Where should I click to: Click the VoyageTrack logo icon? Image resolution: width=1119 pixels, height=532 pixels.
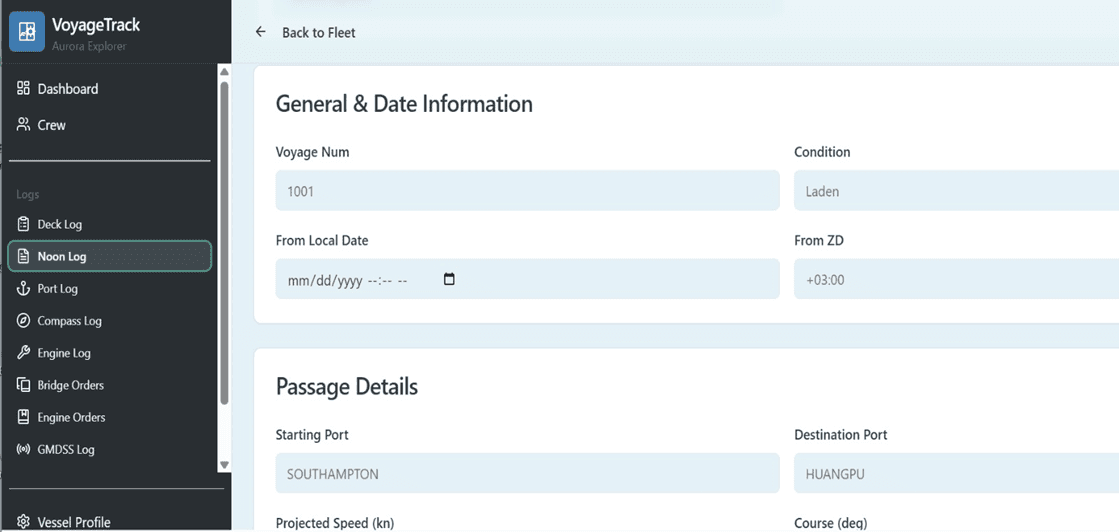tap(27, 31)
